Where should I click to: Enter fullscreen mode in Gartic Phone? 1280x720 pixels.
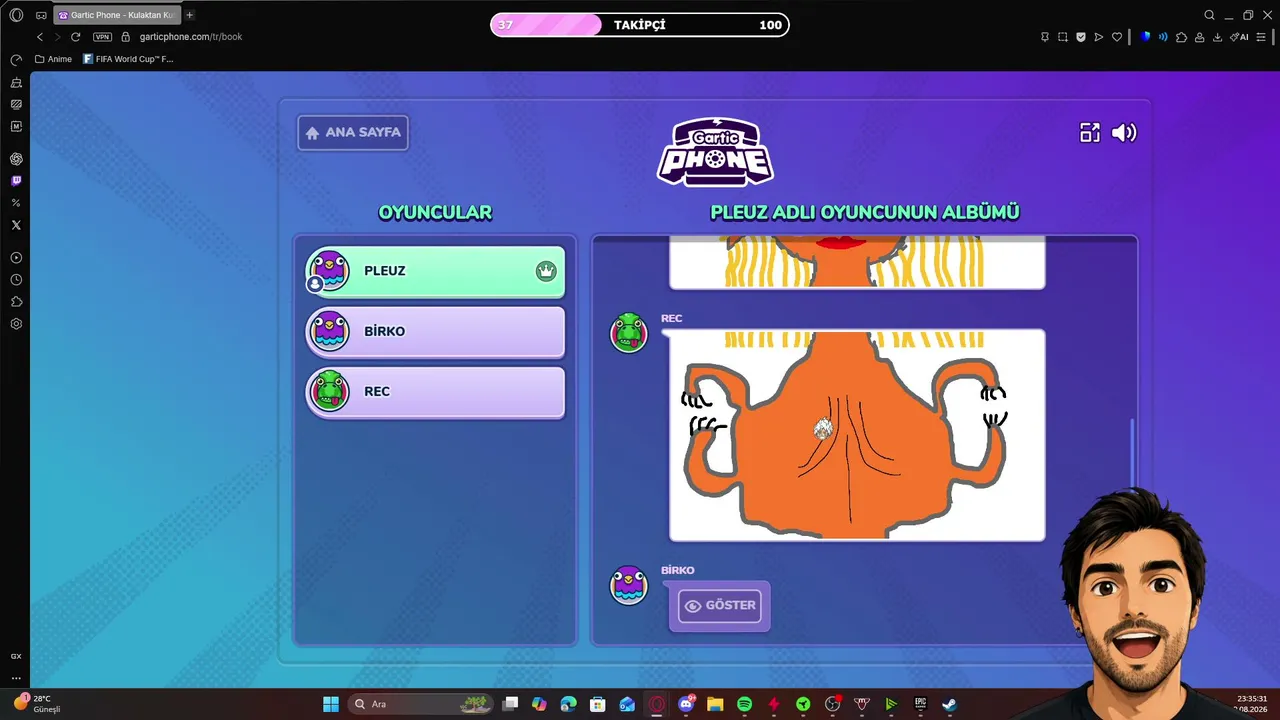tap(1090, 133)
